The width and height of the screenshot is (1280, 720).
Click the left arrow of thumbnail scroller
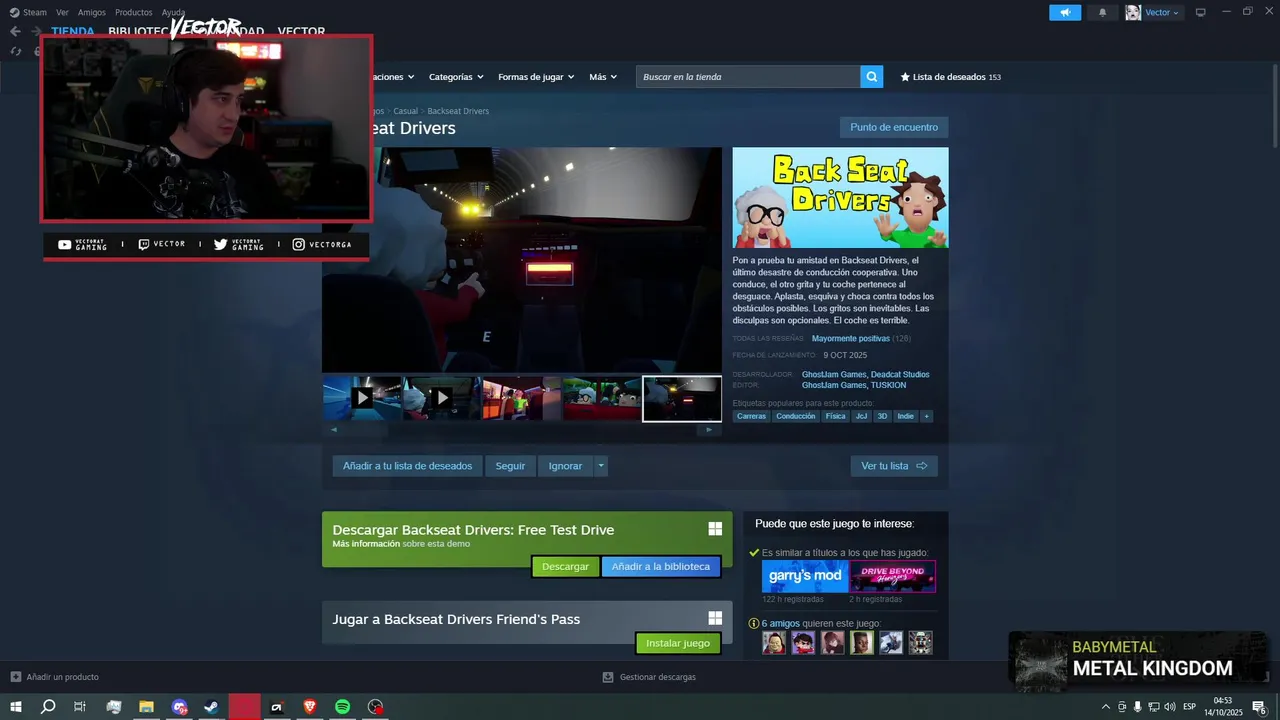[x=334, y=430]
